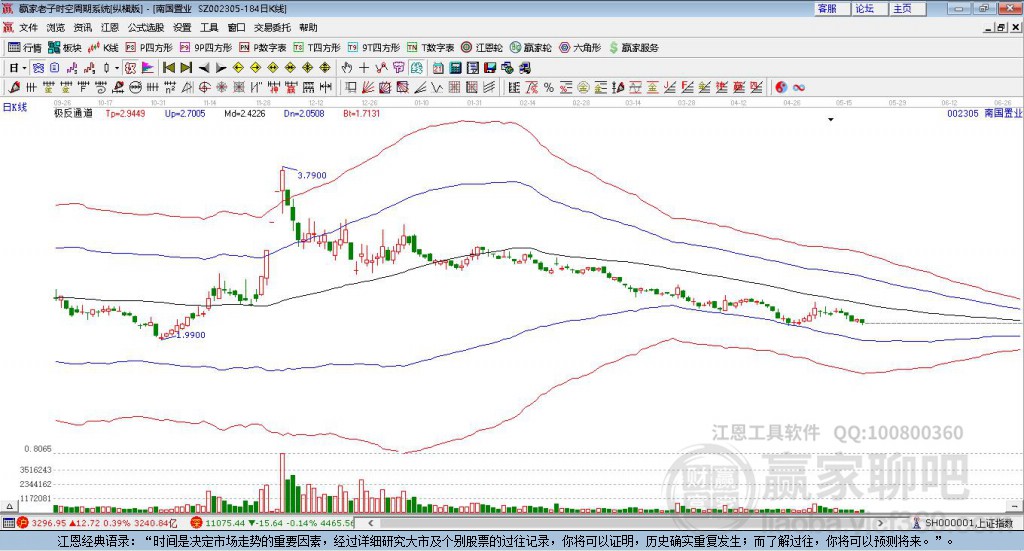Screen dimensions: 1024x551
Task: Click the 极反通道 indicator label
Action: [73, 113]
